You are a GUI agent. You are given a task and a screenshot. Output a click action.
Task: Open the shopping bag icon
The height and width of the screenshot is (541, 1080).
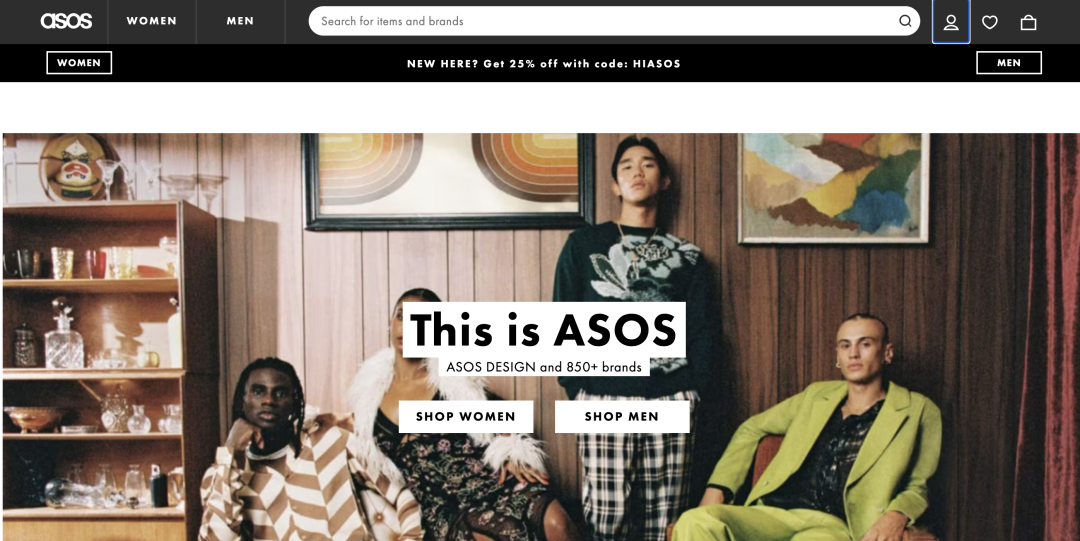[1028, 22]
